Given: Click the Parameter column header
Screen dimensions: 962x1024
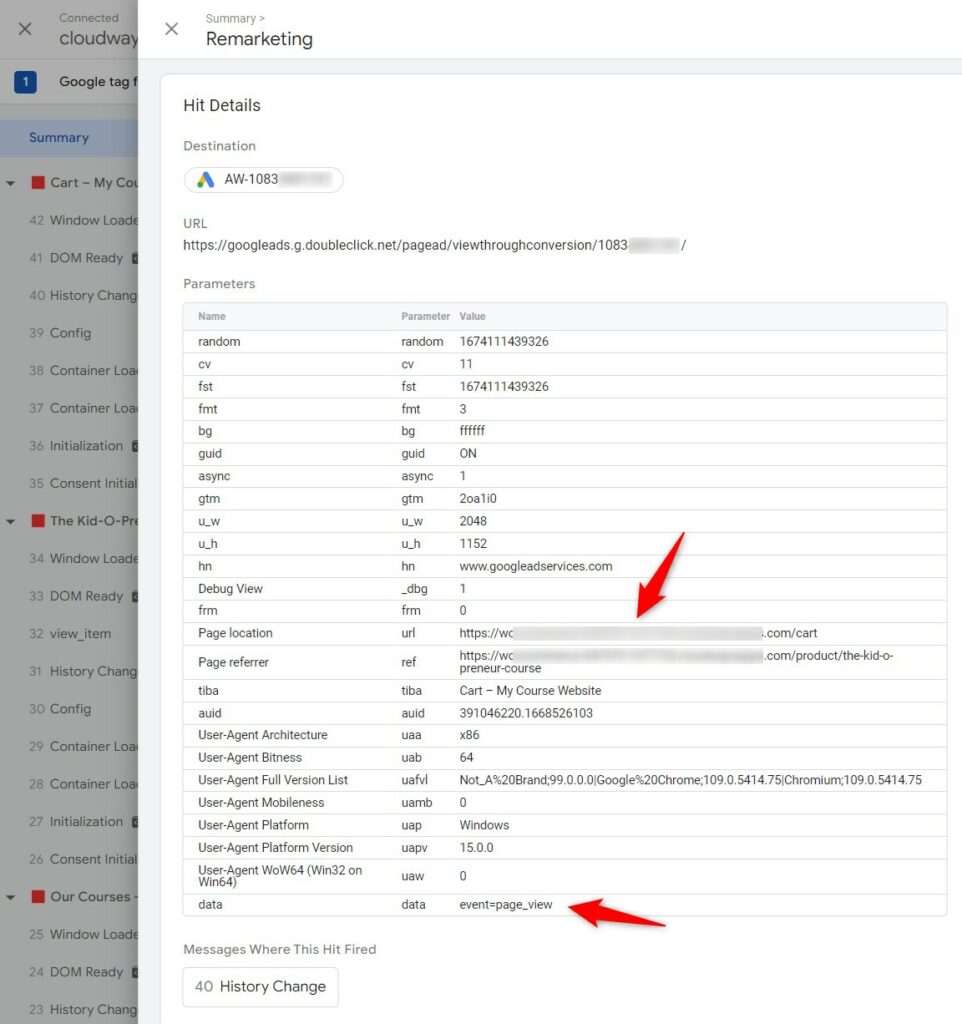Looking at the screenshot, I should pos(425,316).
